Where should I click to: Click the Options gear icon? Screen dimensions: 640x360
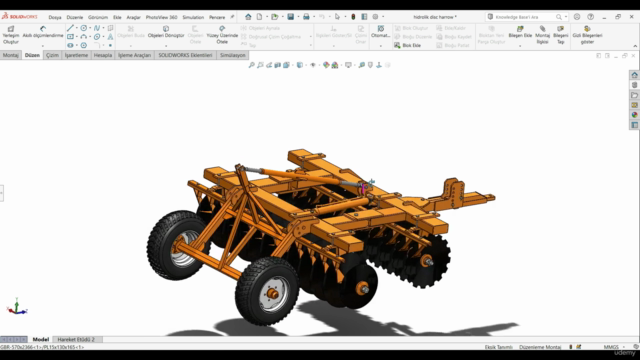(x=376, y=17)
